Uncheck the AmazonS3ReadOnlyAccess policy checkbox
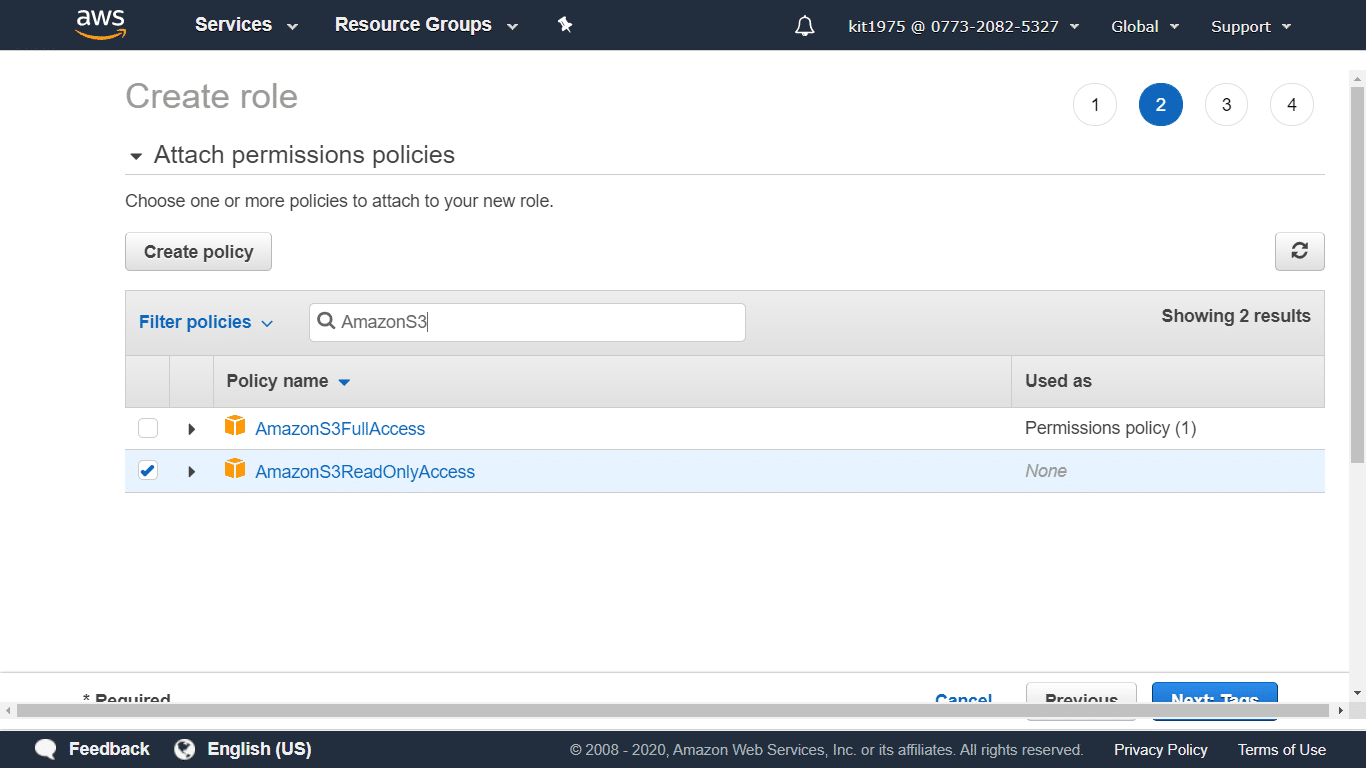This screenshot has height=768, width=1366. click(x=148, y=469)
